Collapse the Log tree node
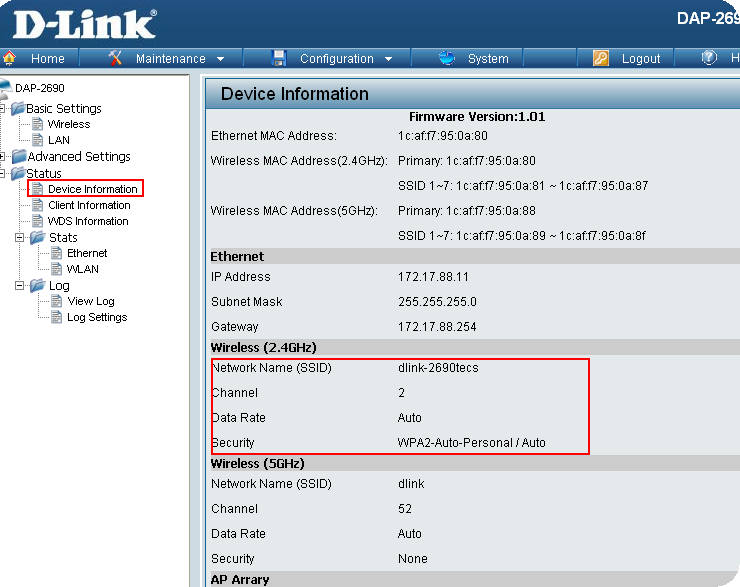This screenshot has height=587, width=740. pos(19,285)
